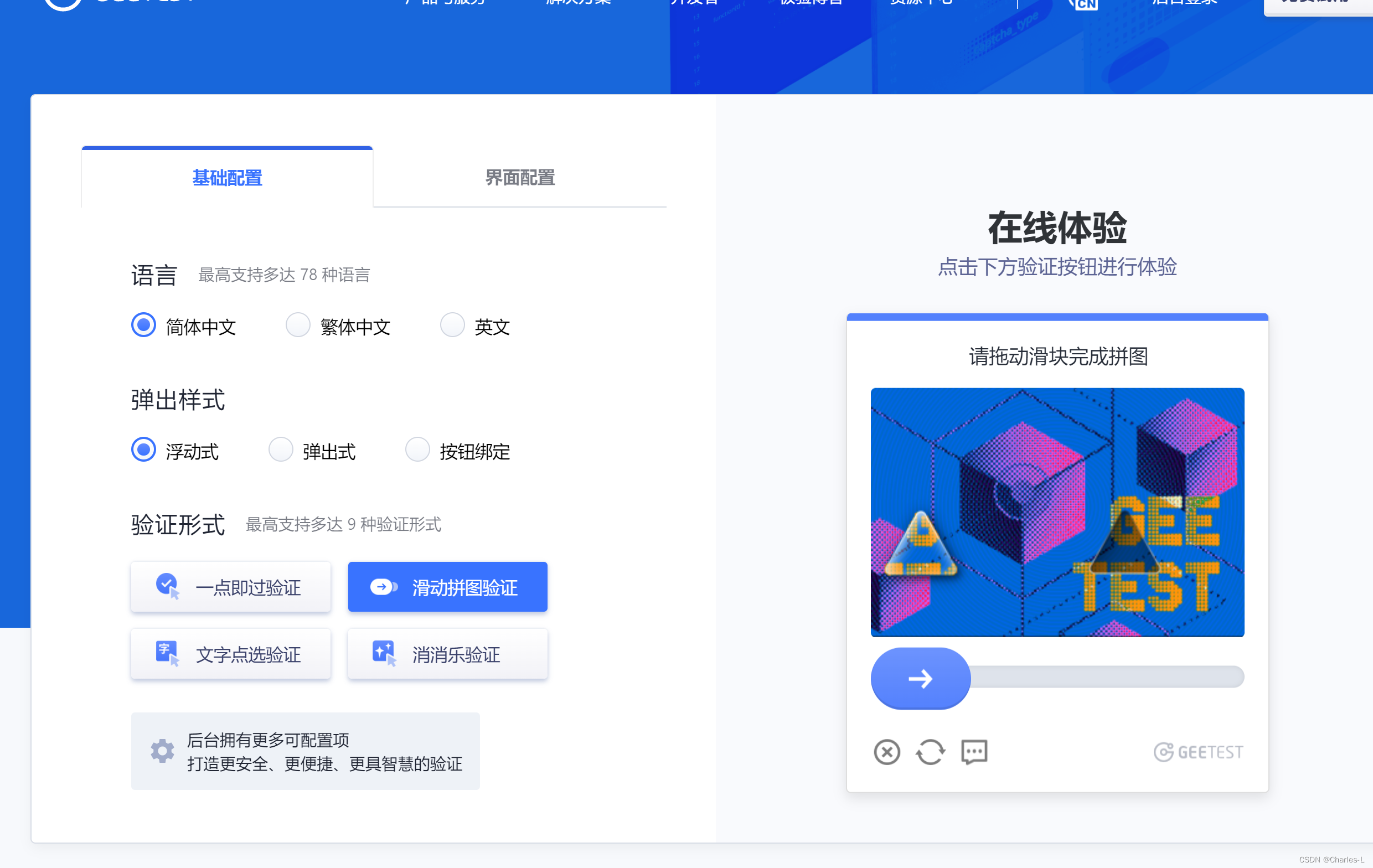This screenshot has height=868, width=1373.
Task: Click the gear icon in backend config notice
Action: click(x=163, y=751)
